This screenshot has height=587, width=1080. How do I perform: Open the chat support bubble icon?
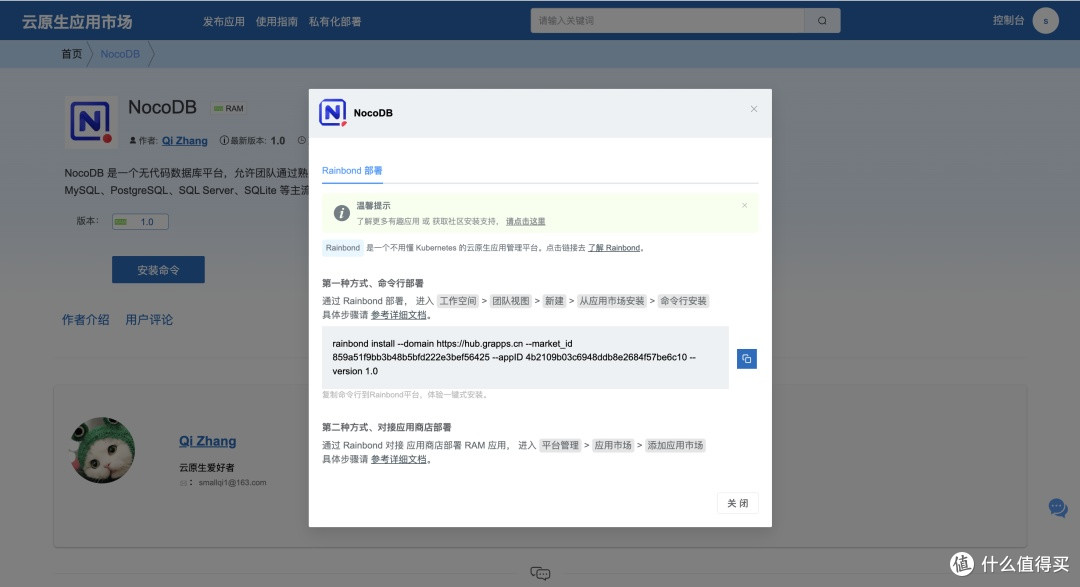click(x=1058, y=508)
